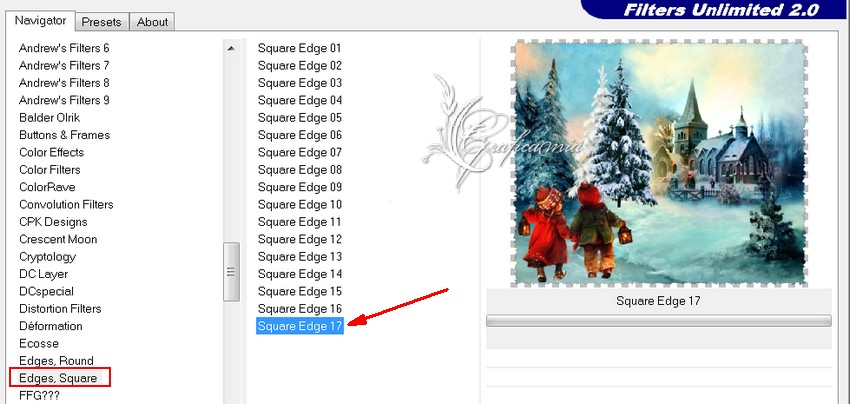Select the Edges, Square filter category
The image size is (850, 404).
(60, 377)
